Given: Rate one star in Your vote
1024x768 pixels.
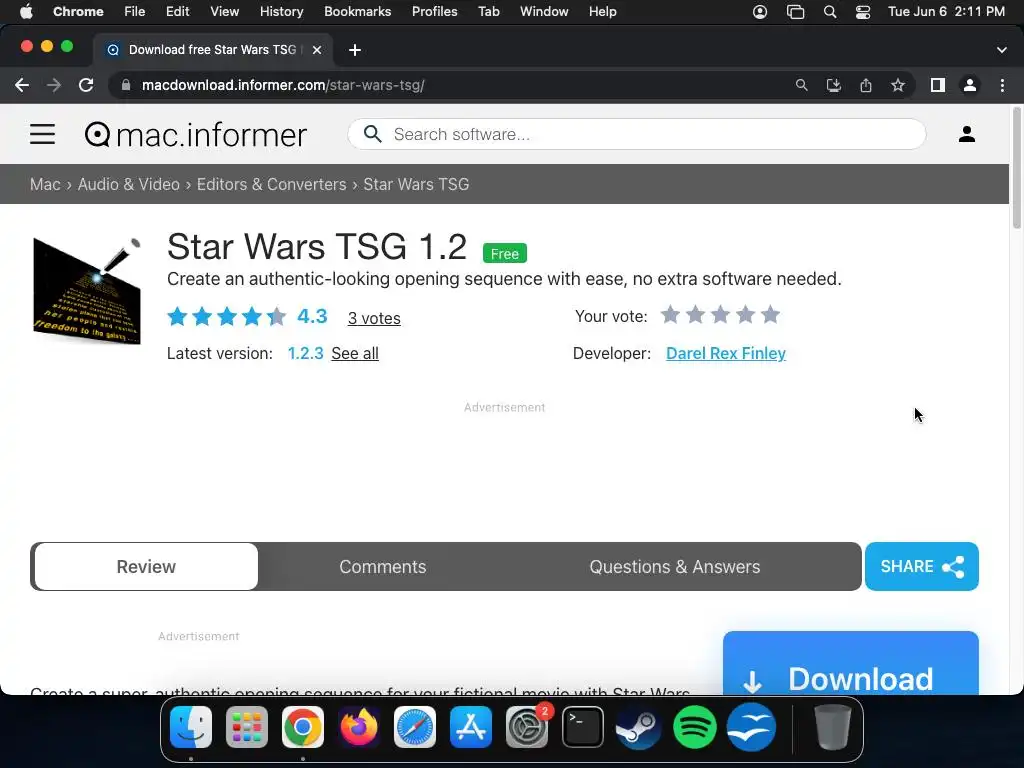Looking at the screenshot, I should (670, 315).
